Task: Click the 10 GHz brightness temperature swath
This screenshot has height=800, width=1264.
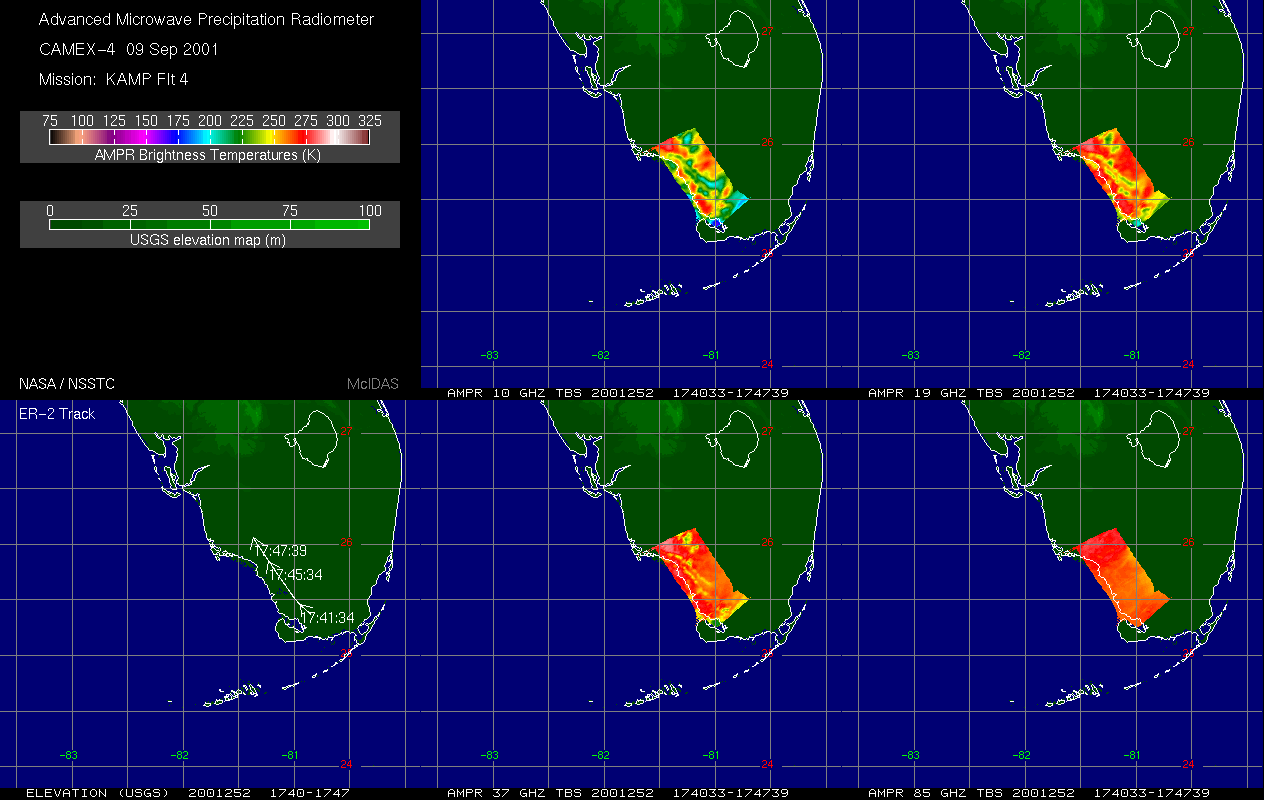Action: click(x=700, y=178)
